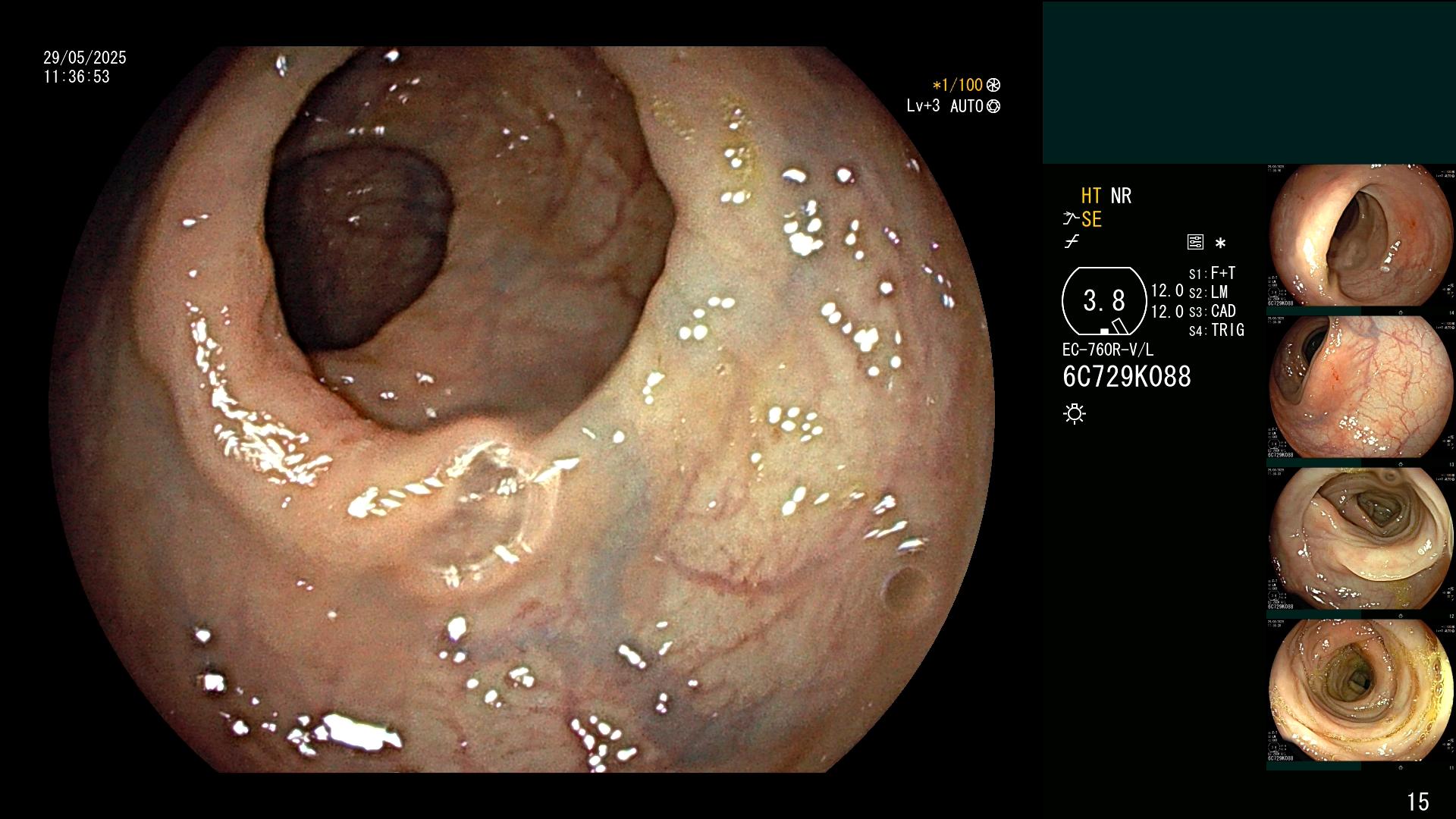Open the first thumbnail with the pink lumen
1456x819 pixels.
pyautogui.click(x=1361, y=235)
